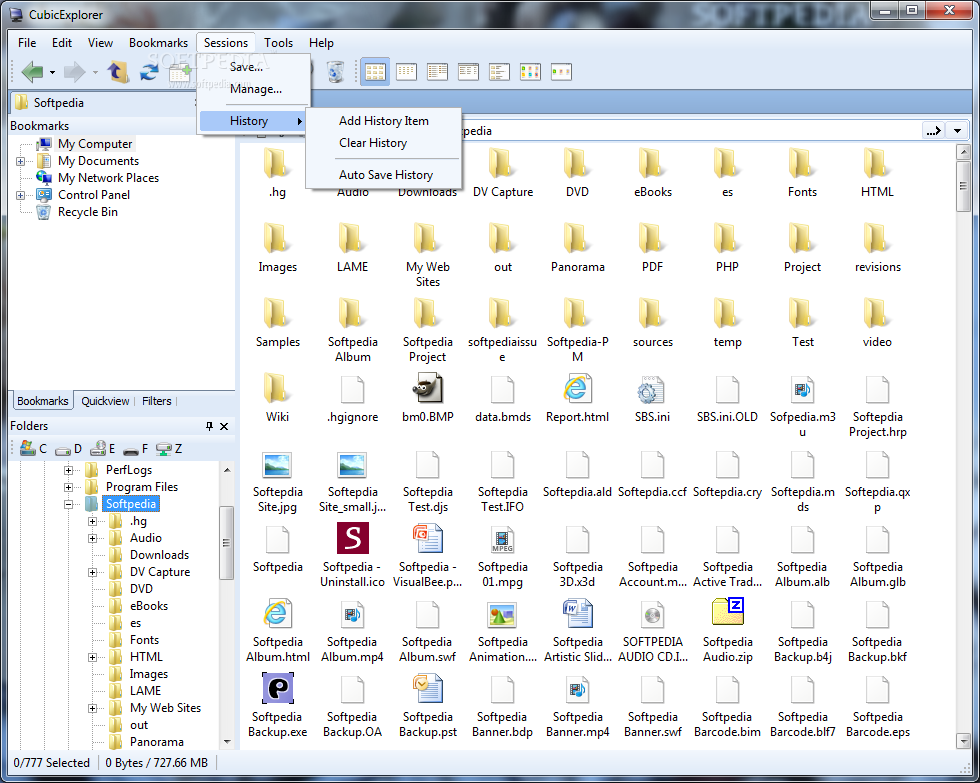Open Back button history dropdown
The image size is (980, 783).
(x=52, y=72)
